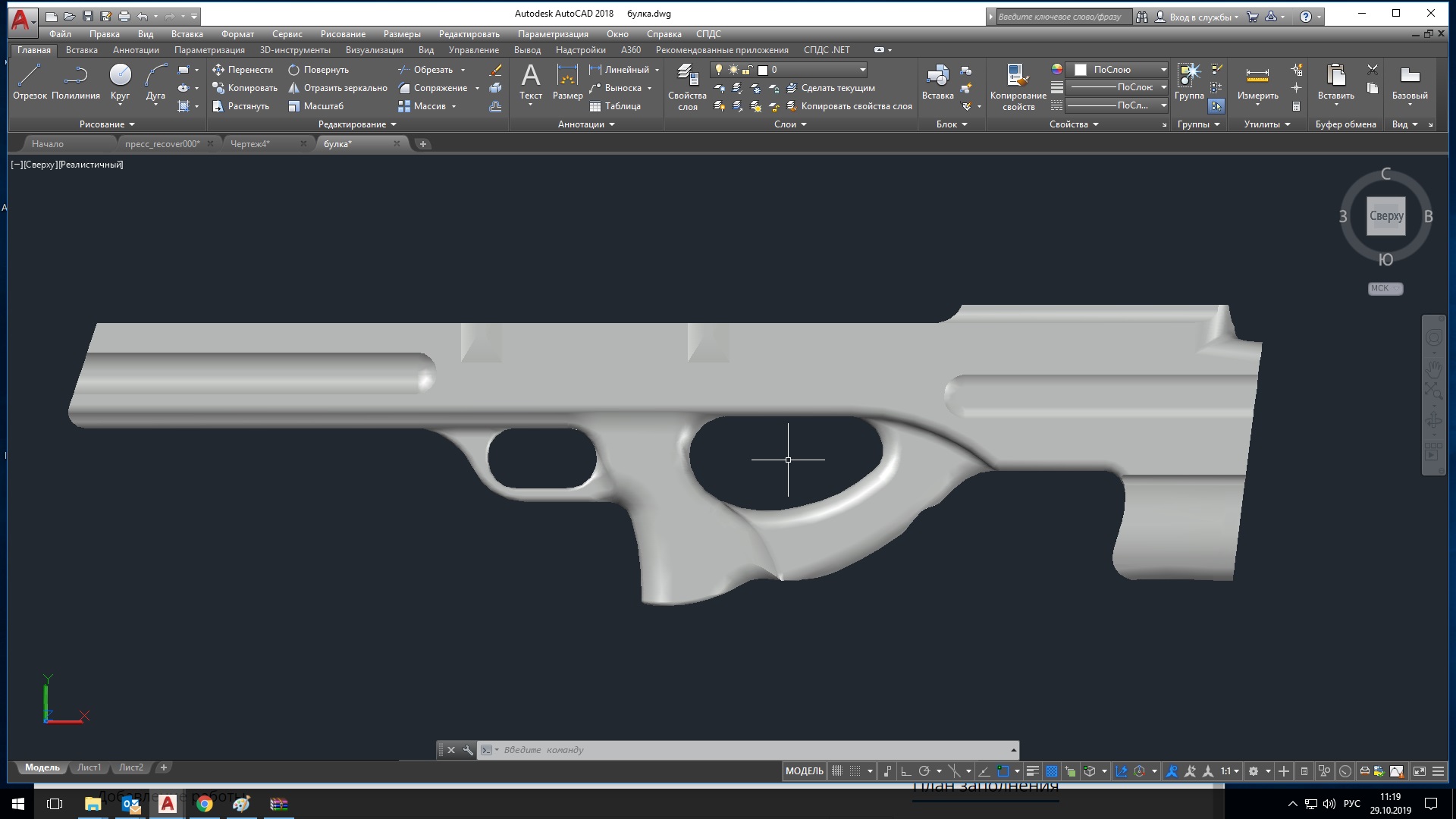Open the Сервис menu
Image resolution: width=1456 pixels, height=819 pixels.
click(x=287, y=34)
